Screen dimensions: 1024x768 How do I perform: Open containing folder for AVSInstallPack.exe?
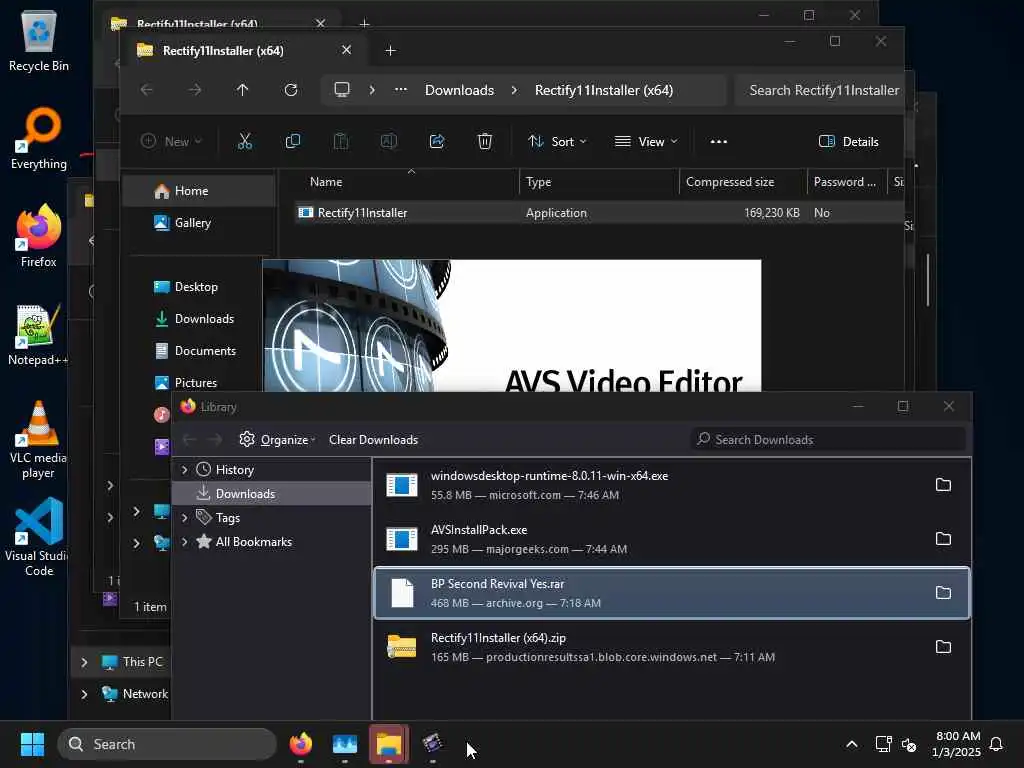click(x=943, y=539)
